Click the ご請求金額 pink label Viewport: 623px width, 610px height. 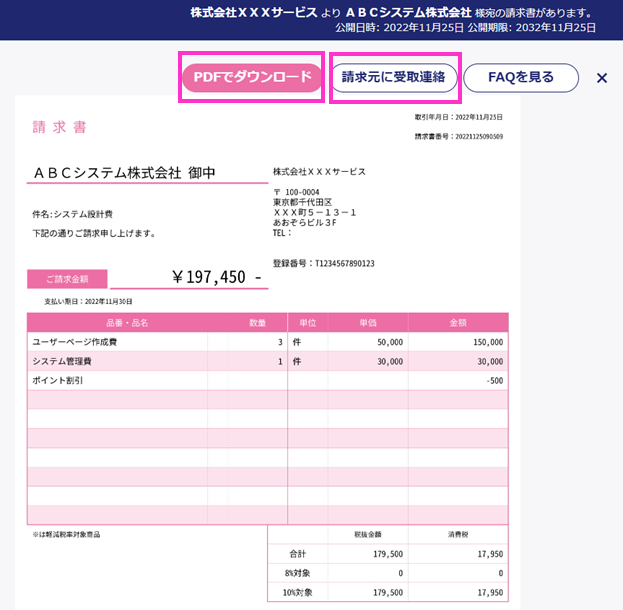(67, 279)
